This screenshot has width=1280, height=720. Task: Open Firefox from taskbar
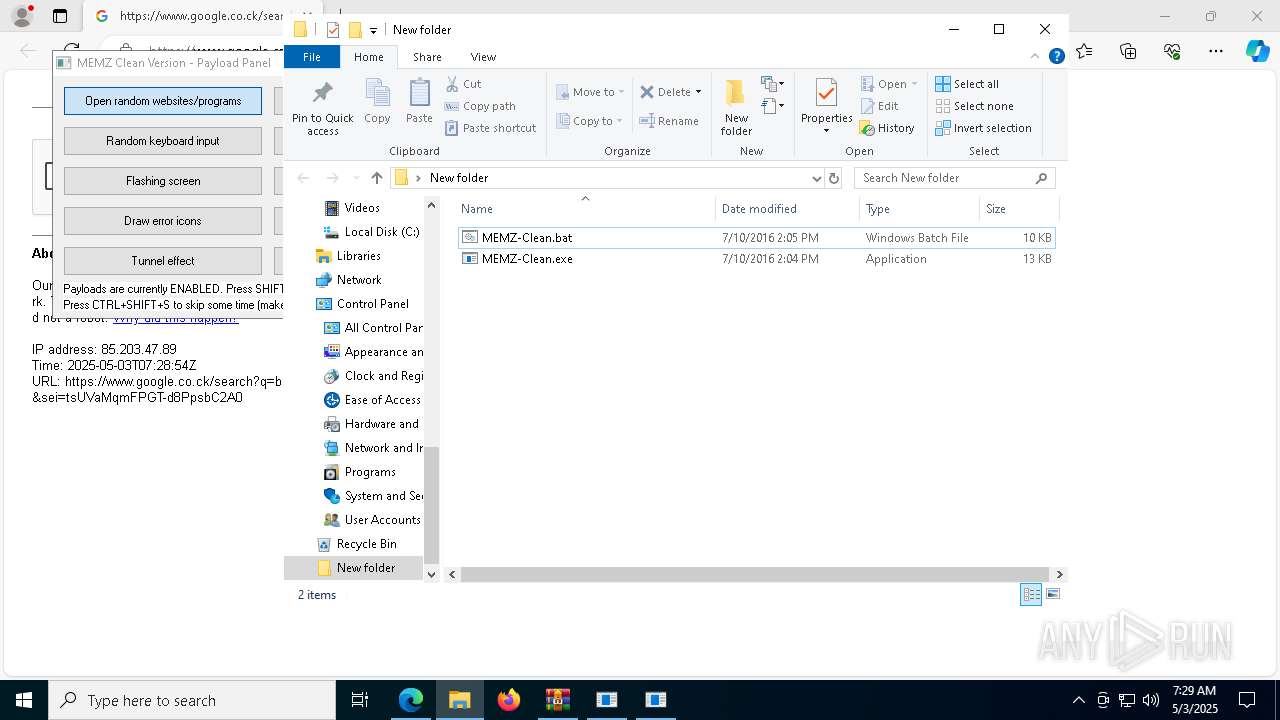(x=509, y=700)
